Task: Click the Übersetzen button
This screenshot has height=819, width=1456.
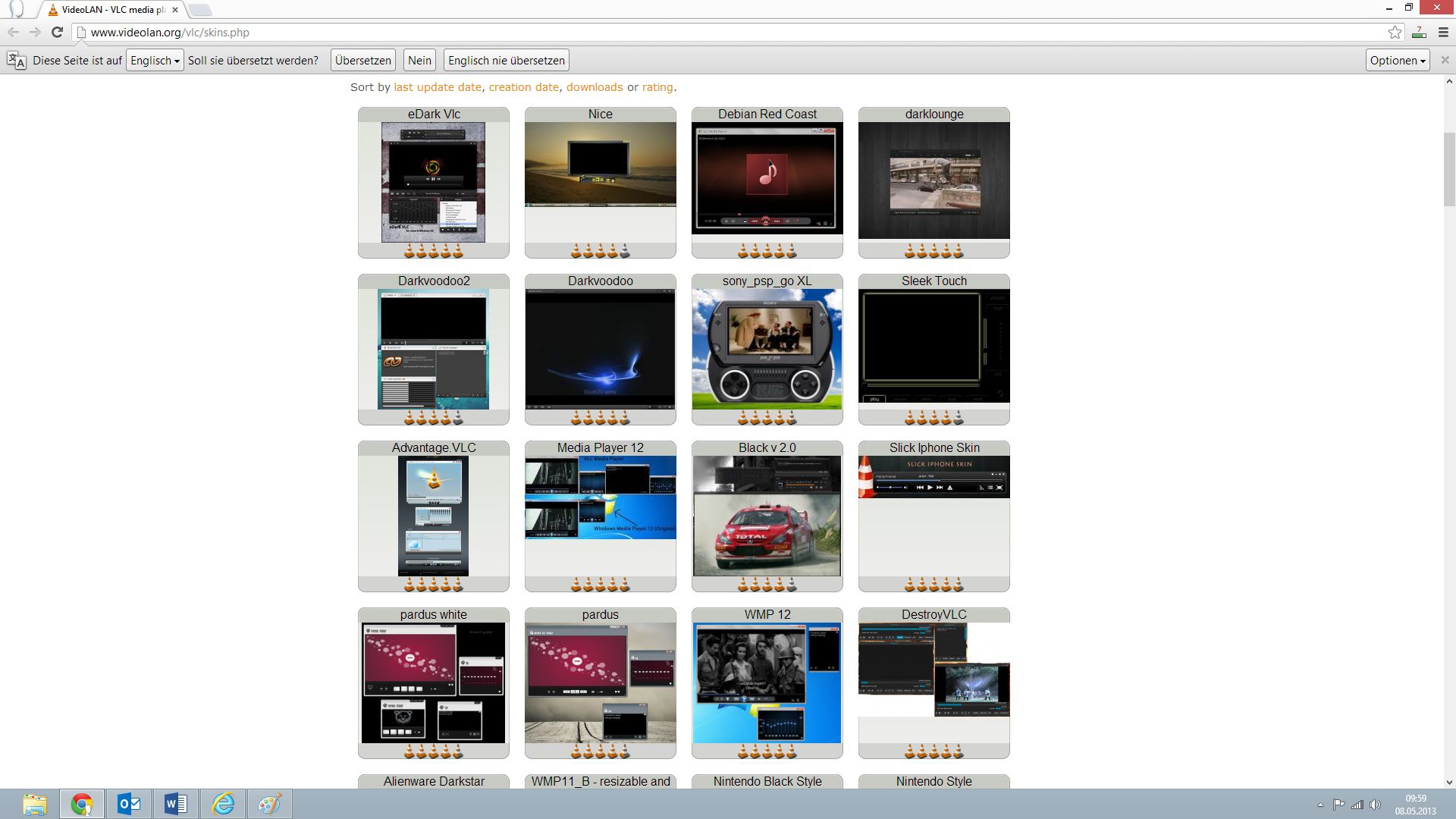Action: pyautogui.click(x=362, y=61)
